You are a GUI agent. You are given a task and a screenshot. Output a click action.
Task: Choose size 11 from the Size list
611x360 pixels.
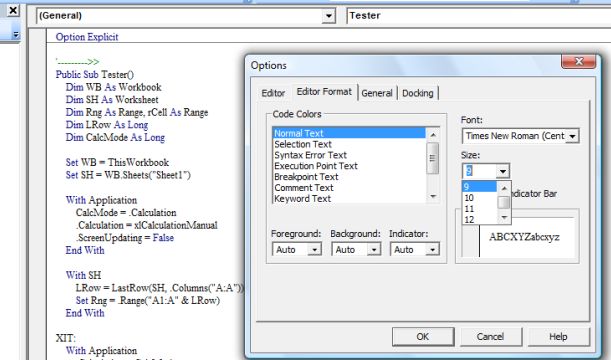click(469, 209)
